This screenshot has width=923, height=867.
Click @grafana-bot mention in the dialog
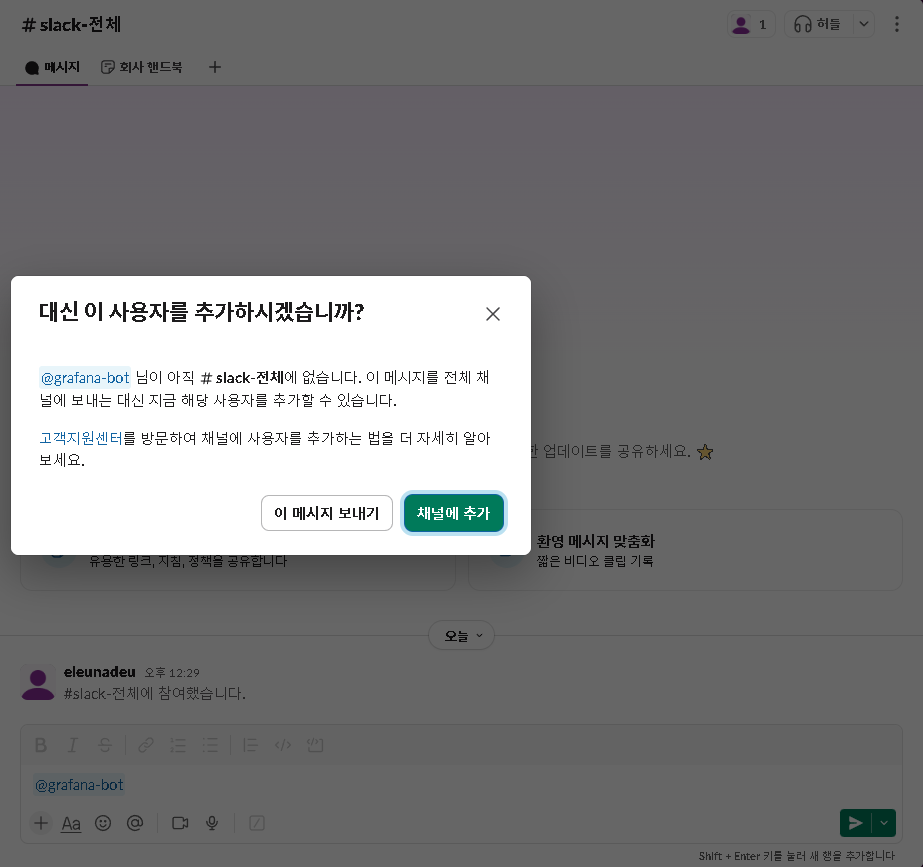[x=85, y=377]
